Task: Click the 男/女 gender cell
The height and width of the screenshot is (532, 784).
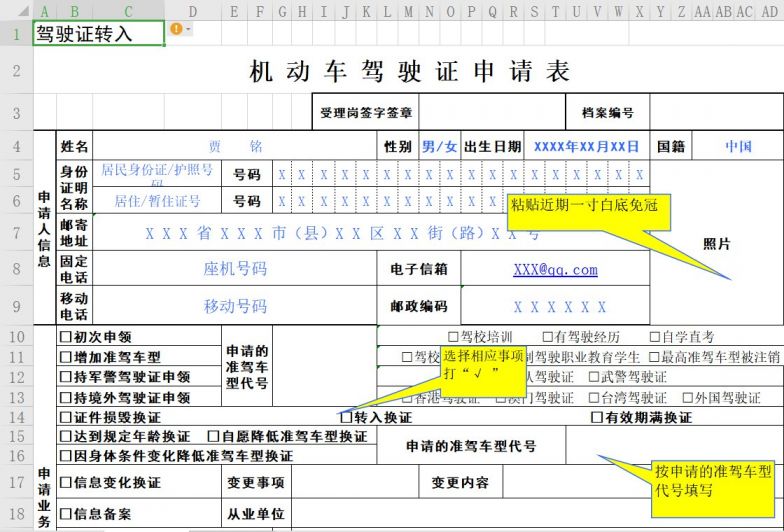Action: click(440, 146)
